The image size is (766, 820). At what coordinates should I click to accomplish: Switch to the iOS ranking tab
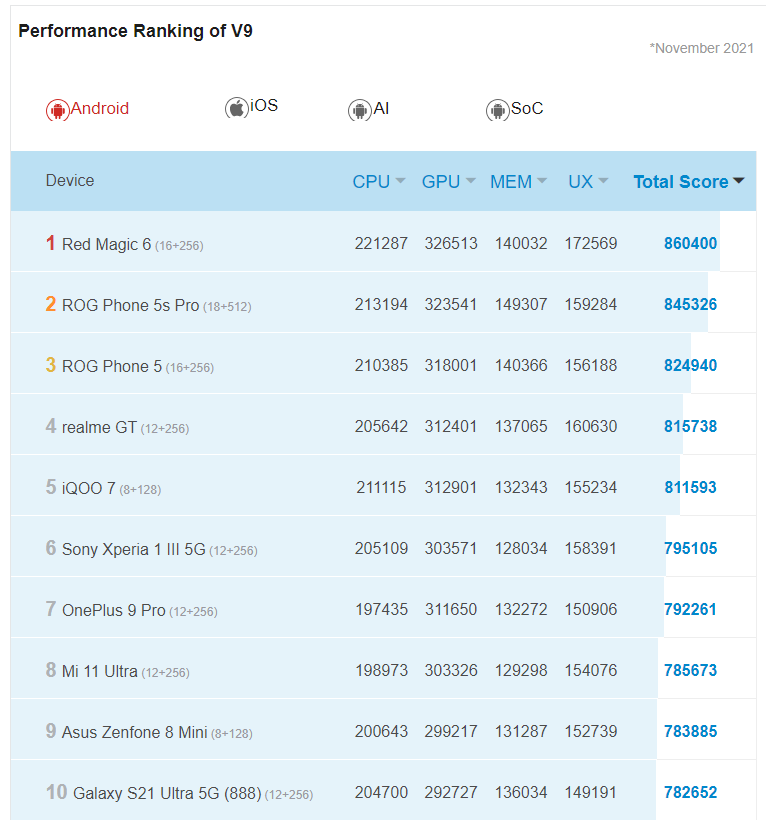pyautogui.click(x=251, y=107)
